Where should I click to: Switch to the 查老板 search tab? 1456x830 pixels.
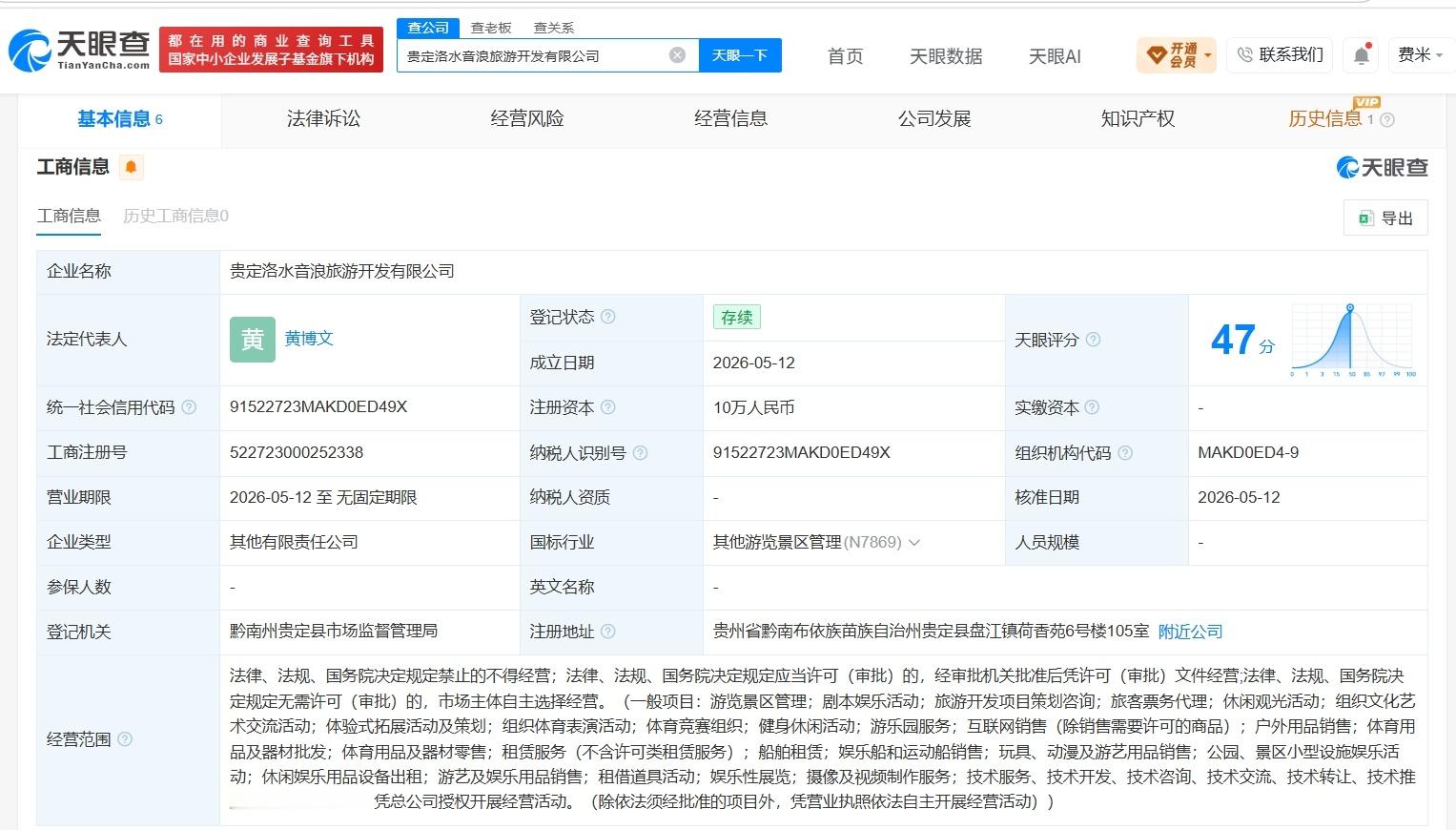coord(491,29)
